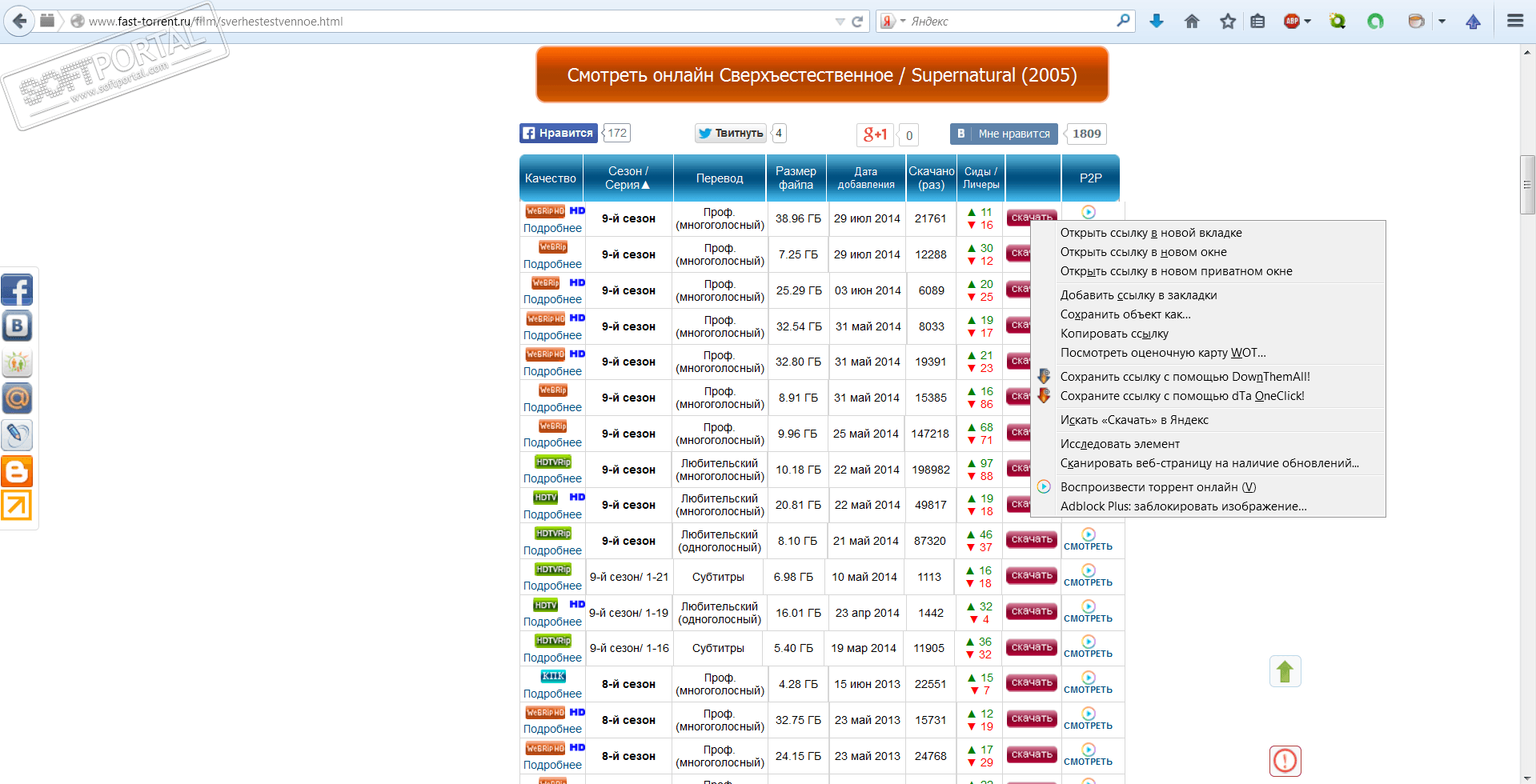Share via the Mail.ru @ sidebar icon
This screenshot has height=784, width=1536.
point(17,398)
